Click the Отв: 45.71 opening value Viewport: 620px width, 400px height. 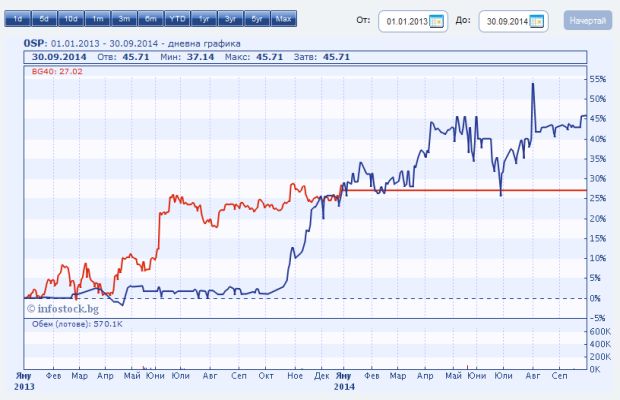(123, 57)
